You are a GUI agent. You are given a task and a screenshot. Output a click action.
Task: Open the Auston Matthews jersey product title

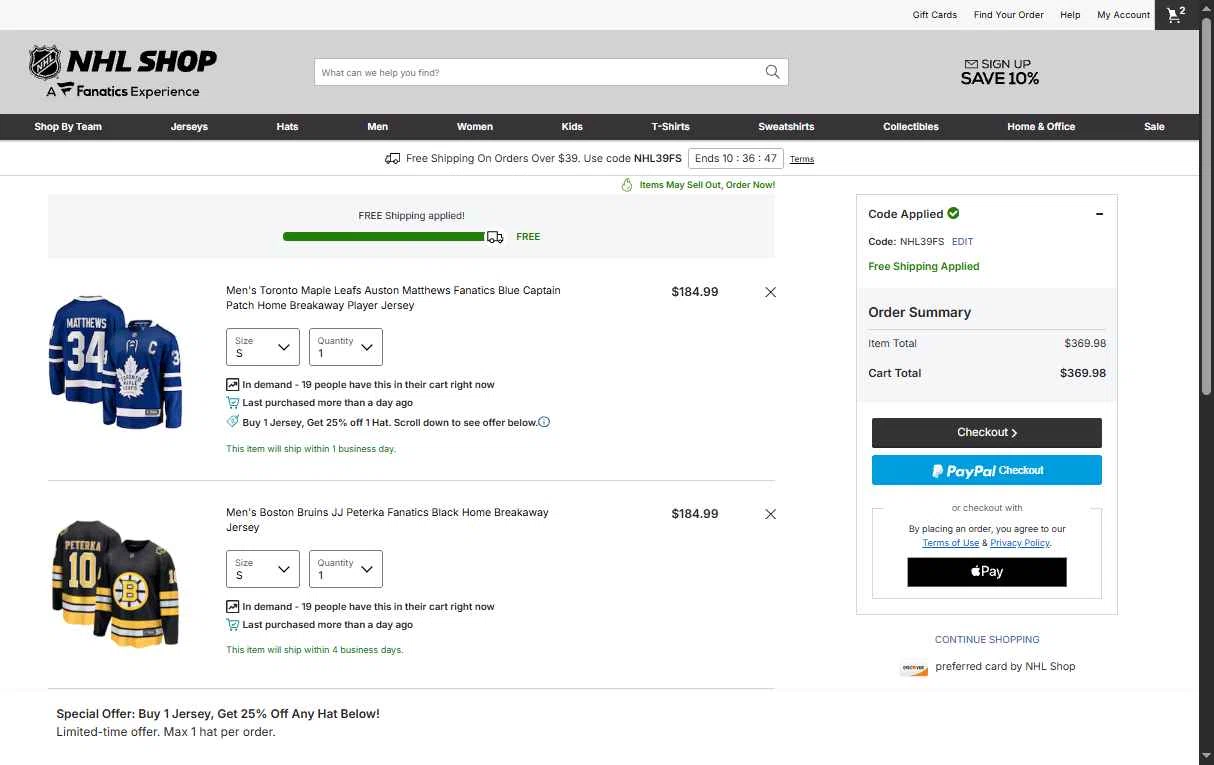point(393,298)
